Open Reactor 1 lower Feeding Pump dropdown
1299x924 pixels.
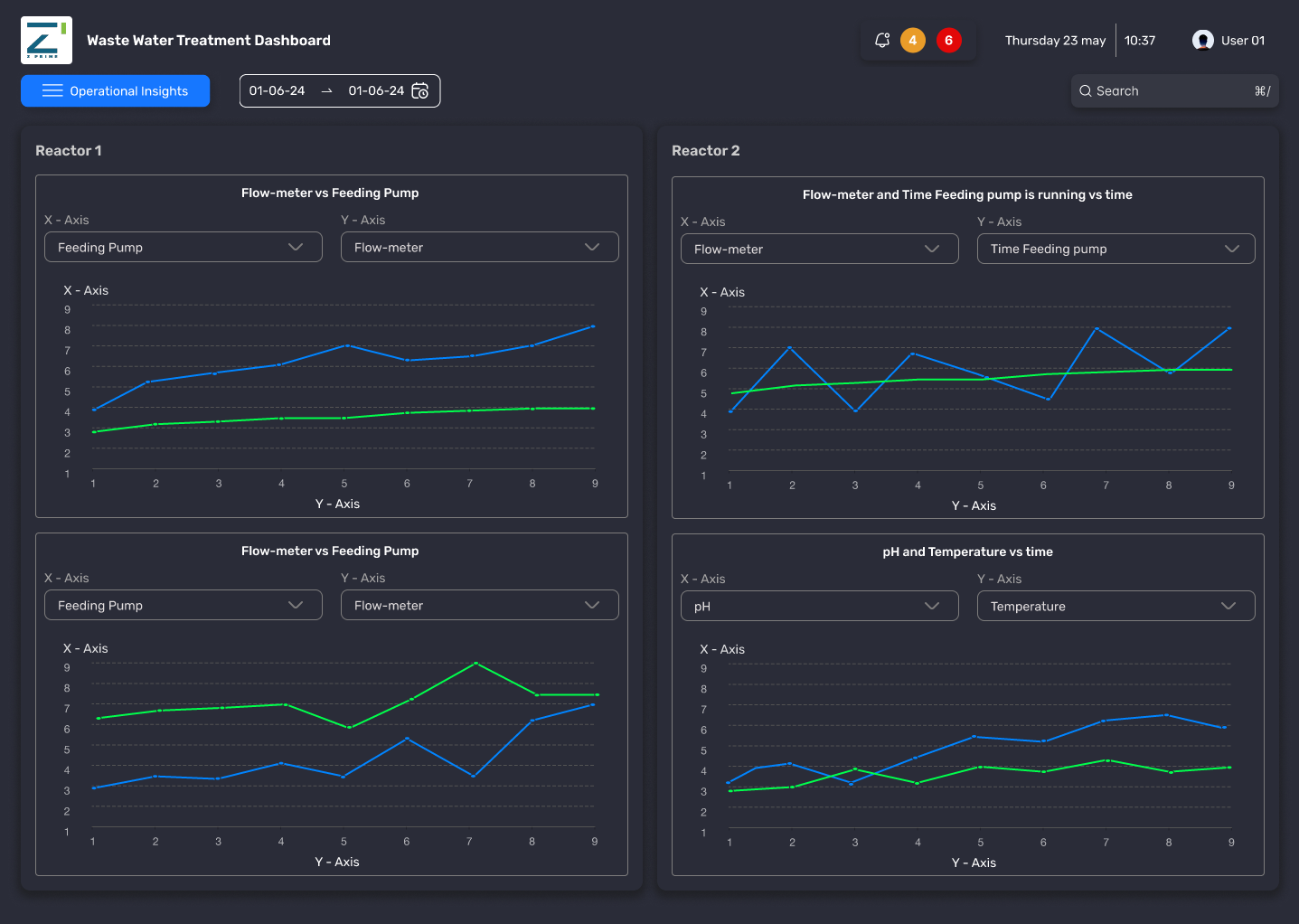coord(184,606)
